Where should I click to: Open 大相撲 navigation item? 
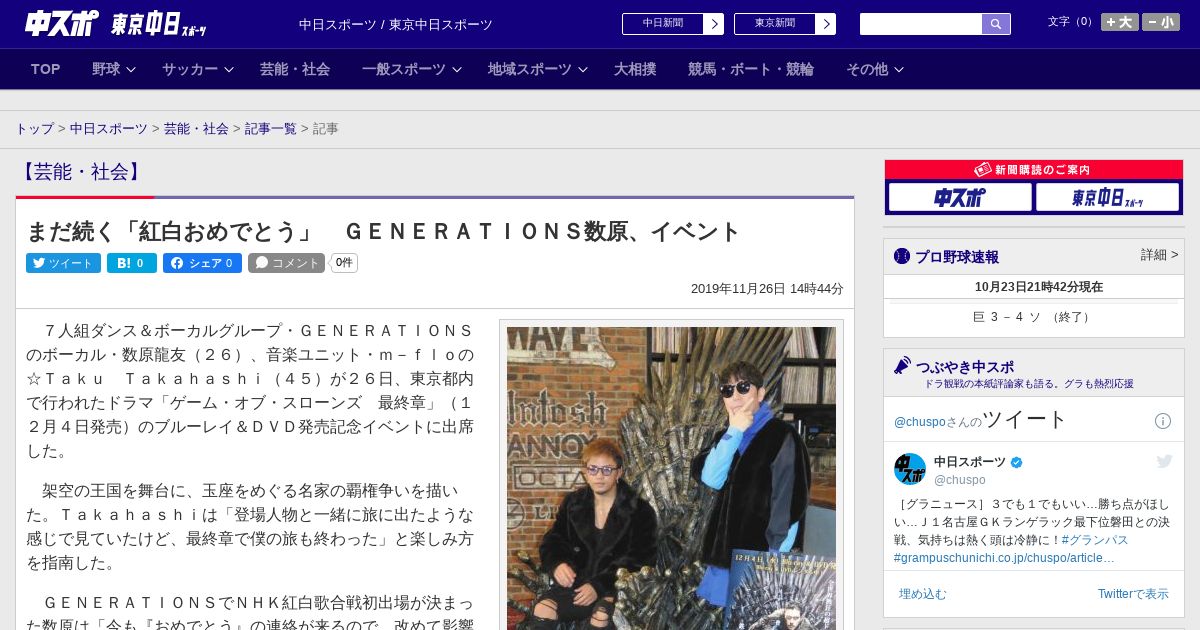pos(635,69)
